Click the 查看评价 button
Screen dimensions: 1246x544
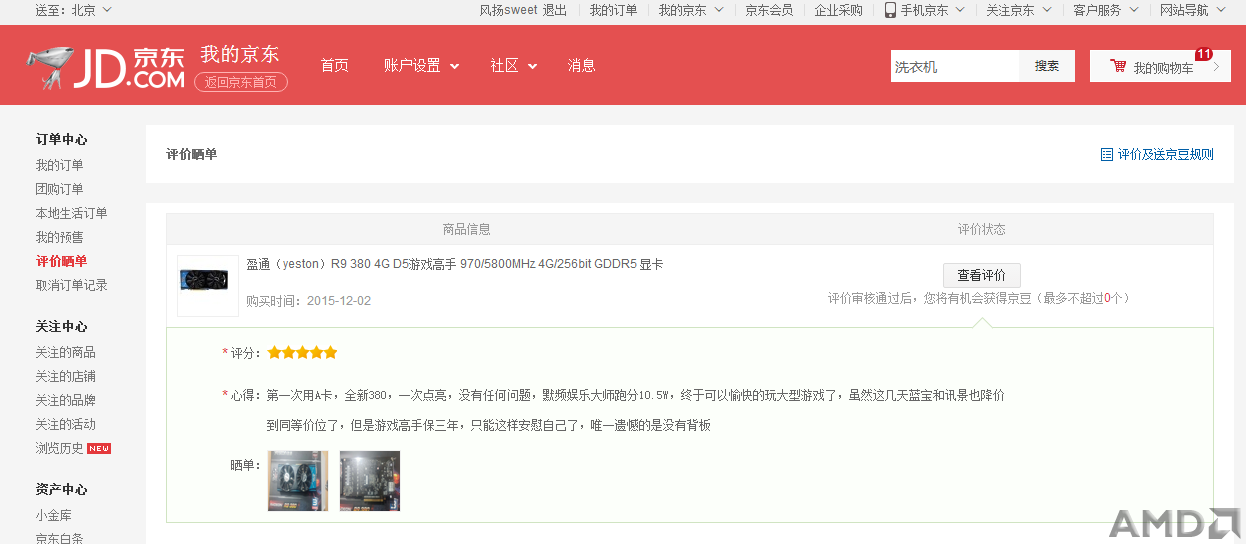[x=982, y=275]
